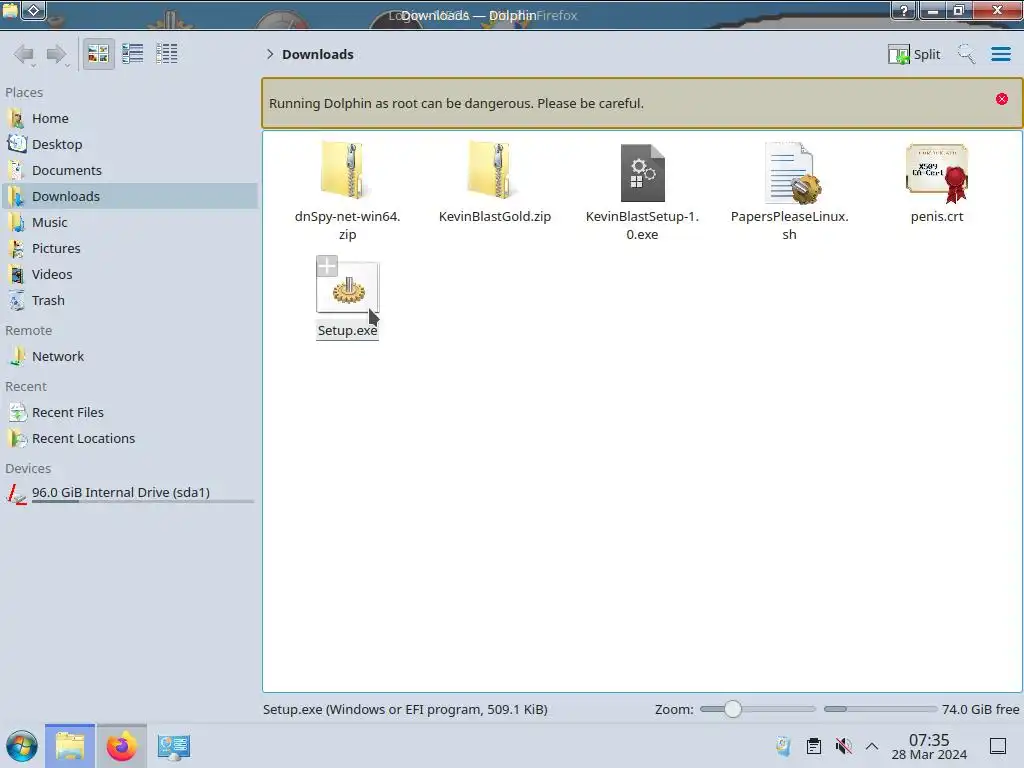Click the Split view button
Image resolution: width=1024 pixels, height=768 pixels.
click(914, 54)
